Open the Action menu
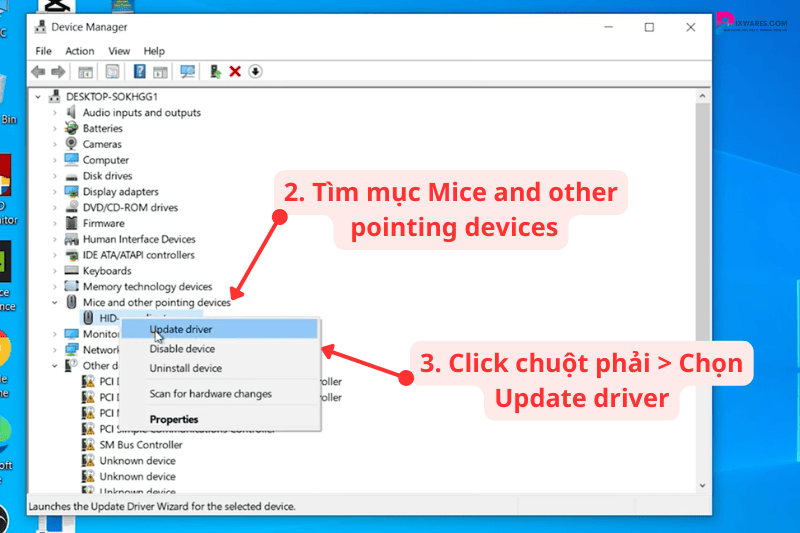Image resolution: width=800 pixels, height=533 pixels. click(x=79, y=51)
